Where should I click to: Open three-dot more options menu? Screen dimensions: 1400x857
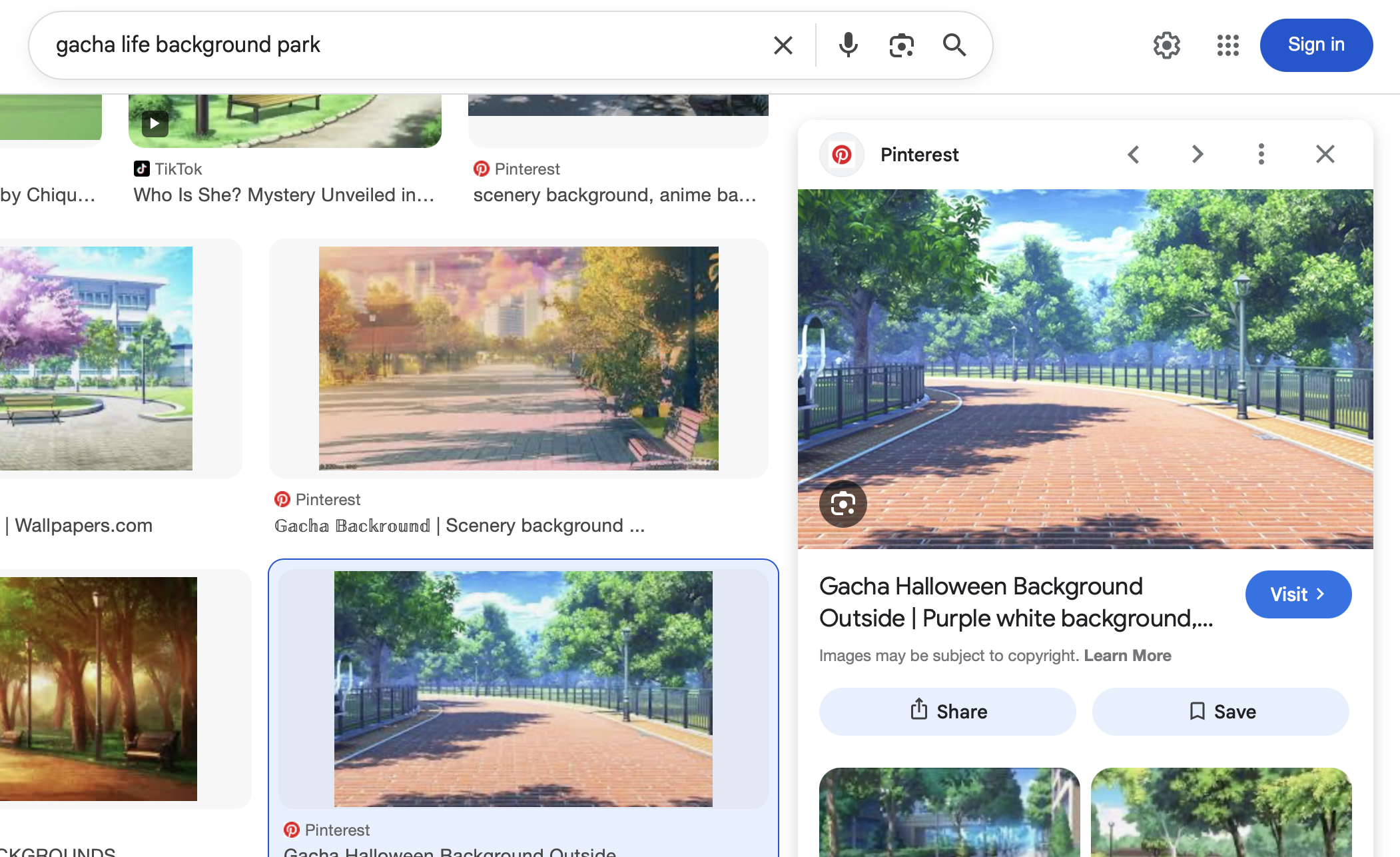pos(1261,155)
